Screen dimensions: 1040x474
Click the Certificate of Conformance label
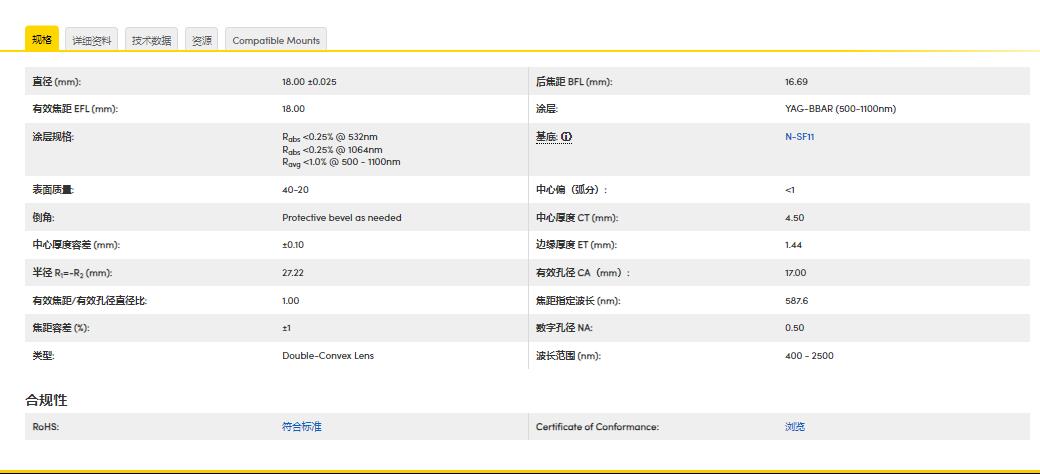click(598, 427)
